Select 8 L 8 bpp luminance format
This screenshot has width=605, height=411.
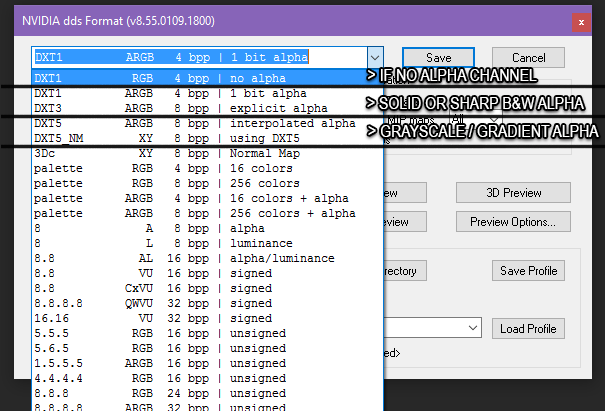pyautogui.click(x=208, y=244)
